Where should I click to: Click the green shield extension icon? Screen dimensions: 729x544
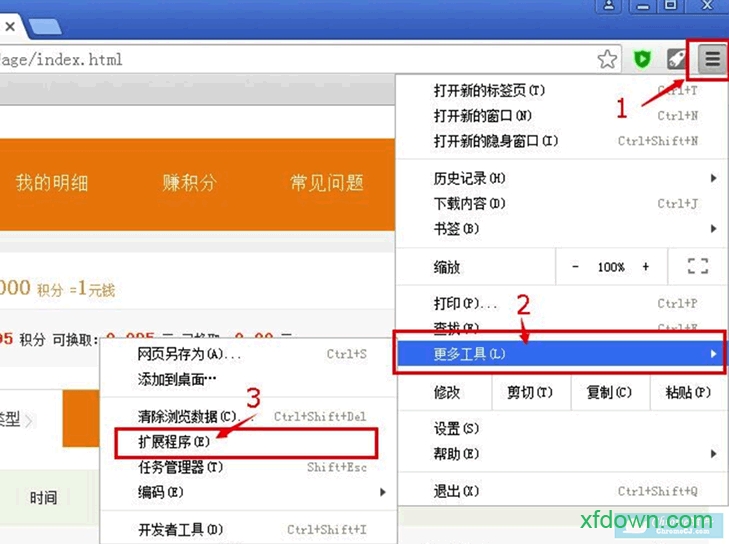[x=643, y=59]
